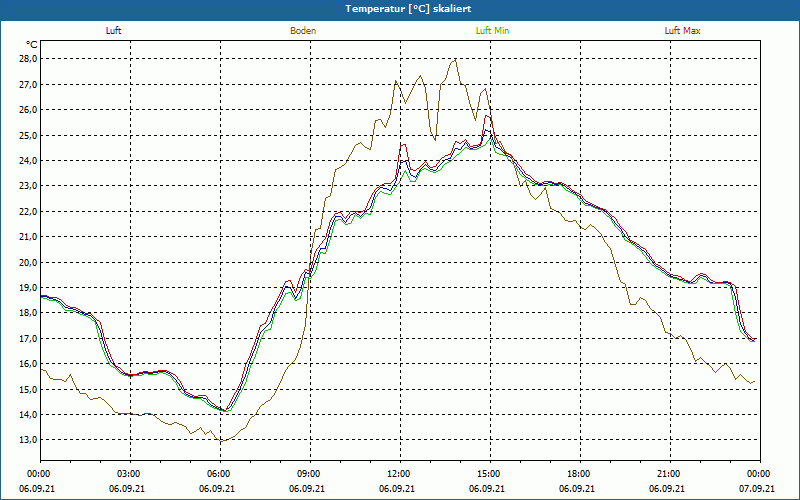This screenshot has width=800, height=500.
Task: Click the 24,0 y-axis value
Action: (x=28, y=161)
